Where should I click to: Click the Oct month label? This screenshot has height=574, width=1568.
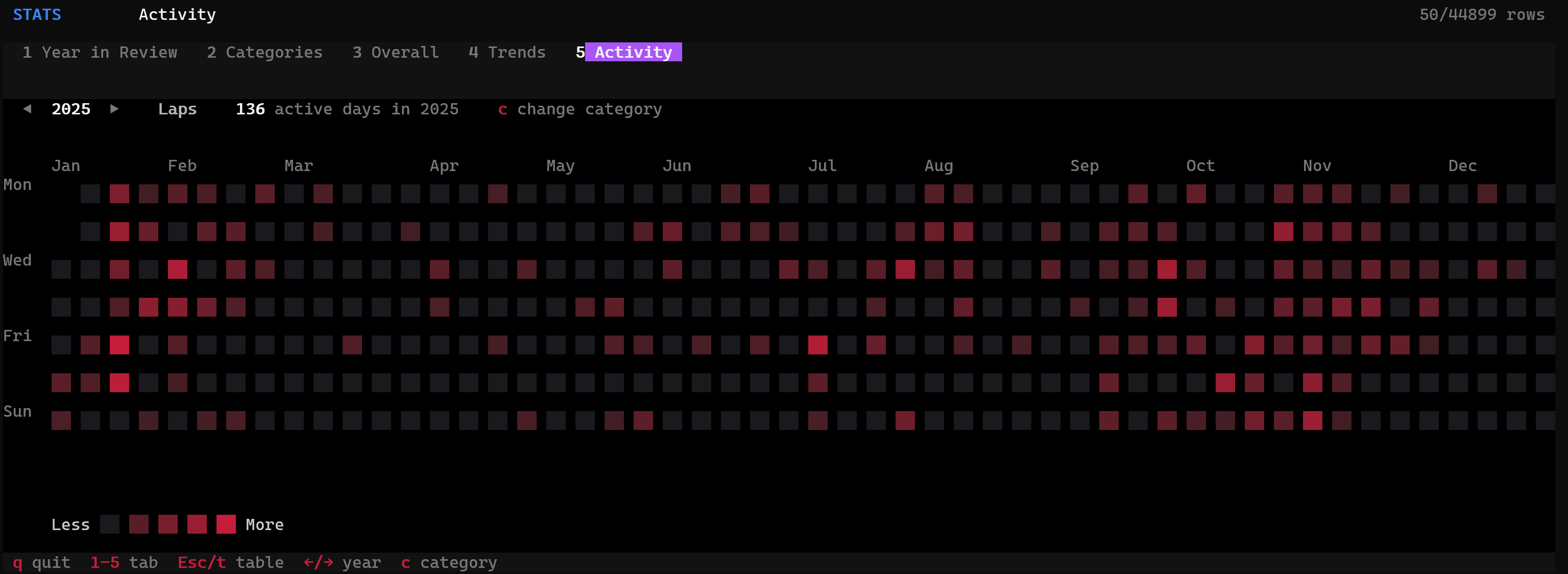pos(1201,166)
